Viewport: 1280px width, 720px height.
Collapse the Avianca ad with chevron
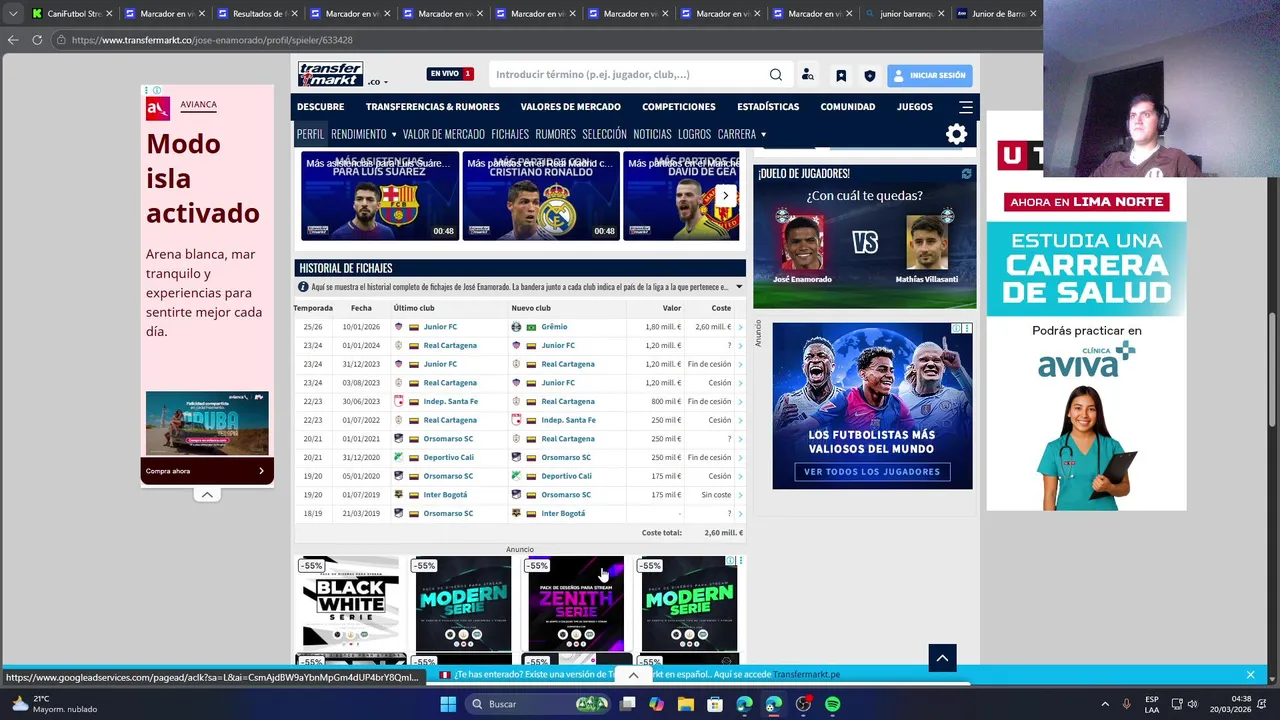207,494
